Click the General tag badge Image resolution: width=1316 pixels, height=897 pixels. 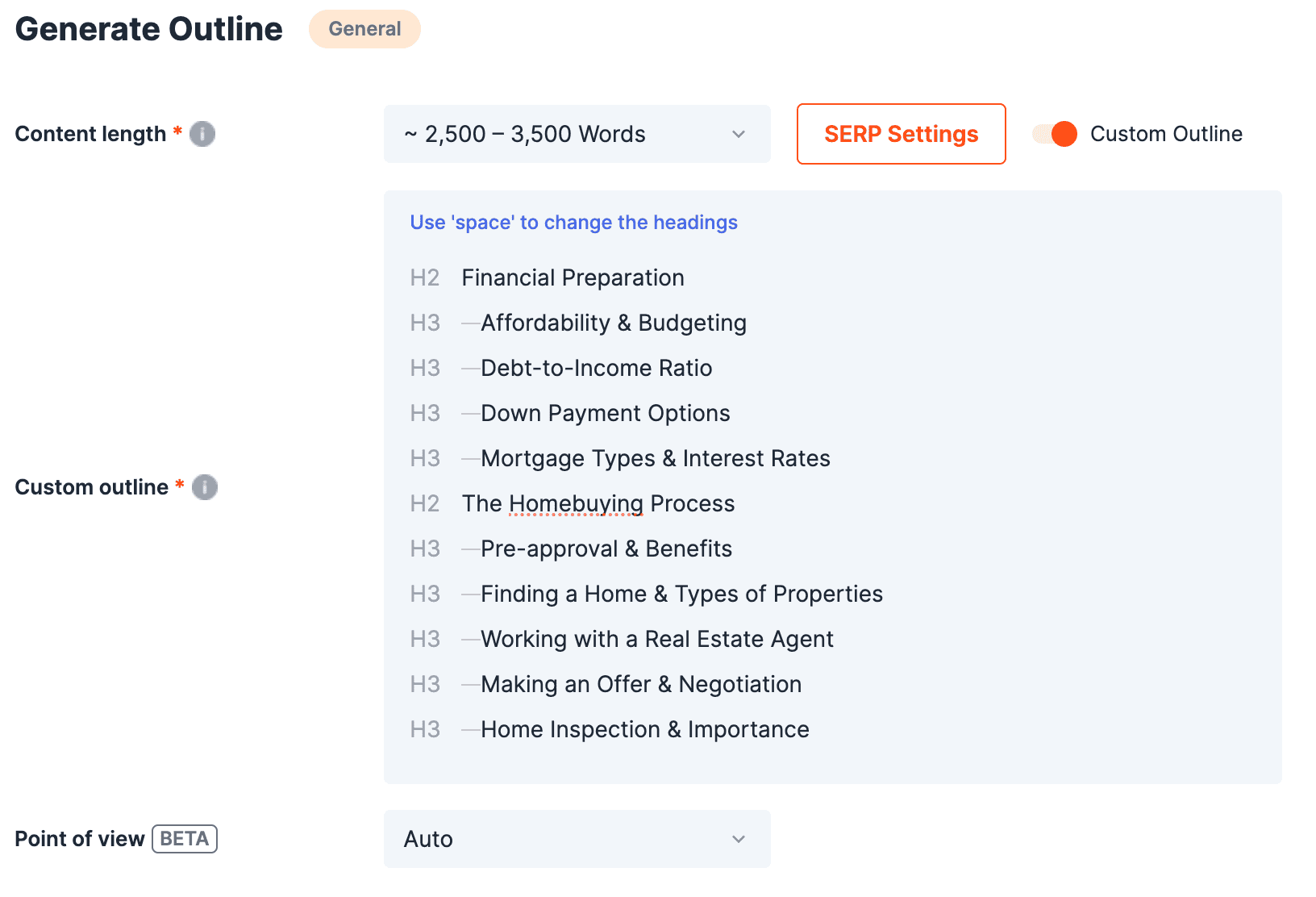click(x=364, y=29)
